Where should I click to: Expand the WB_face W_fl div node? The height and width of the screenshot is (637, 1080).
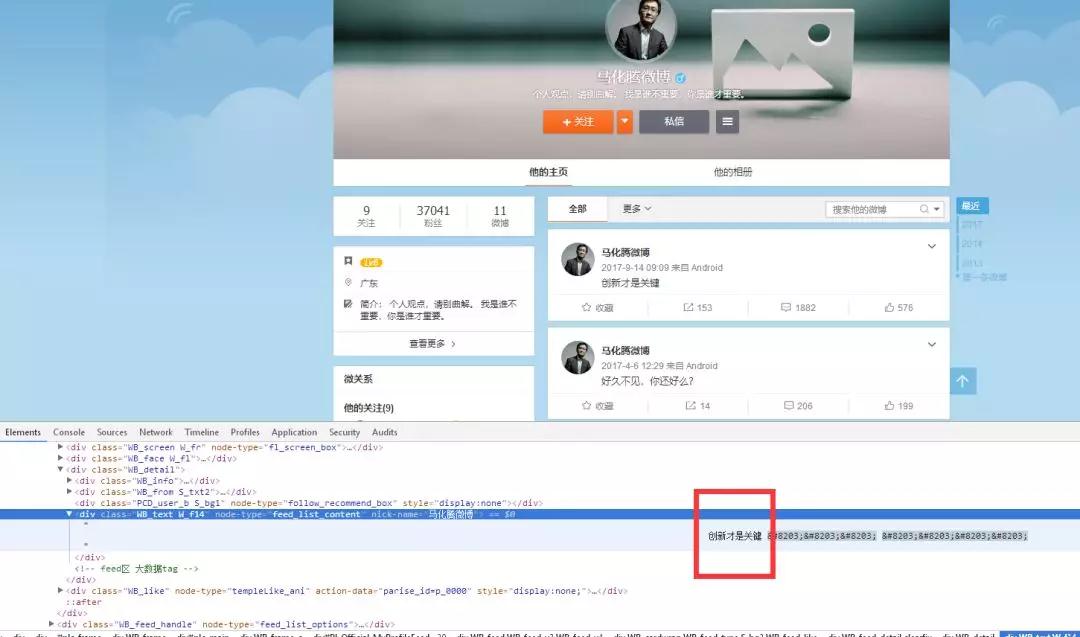point(61,458)
